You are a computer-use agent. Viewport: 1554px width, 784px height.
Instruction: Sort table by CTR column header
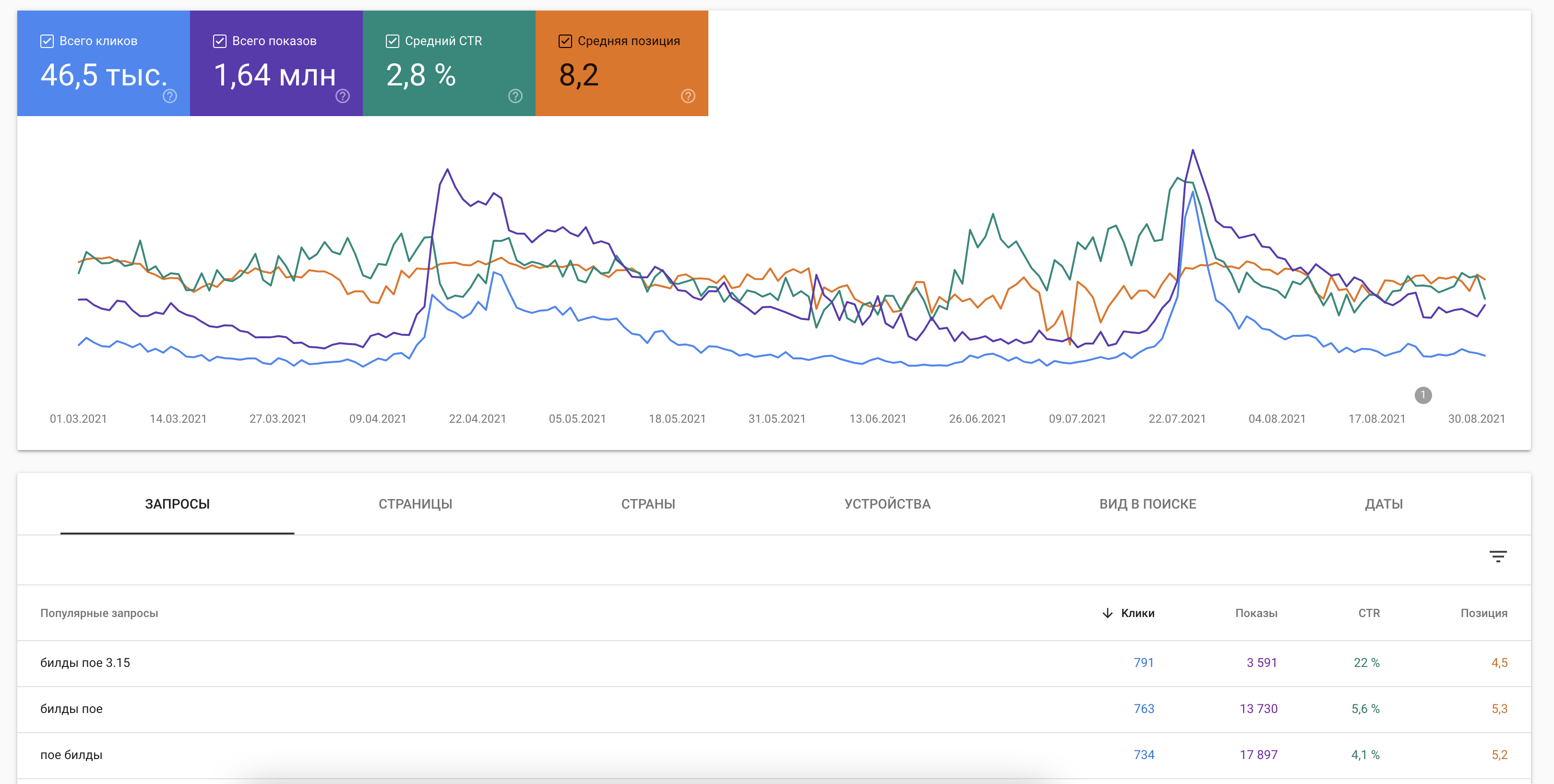[x=1368, y=613]
